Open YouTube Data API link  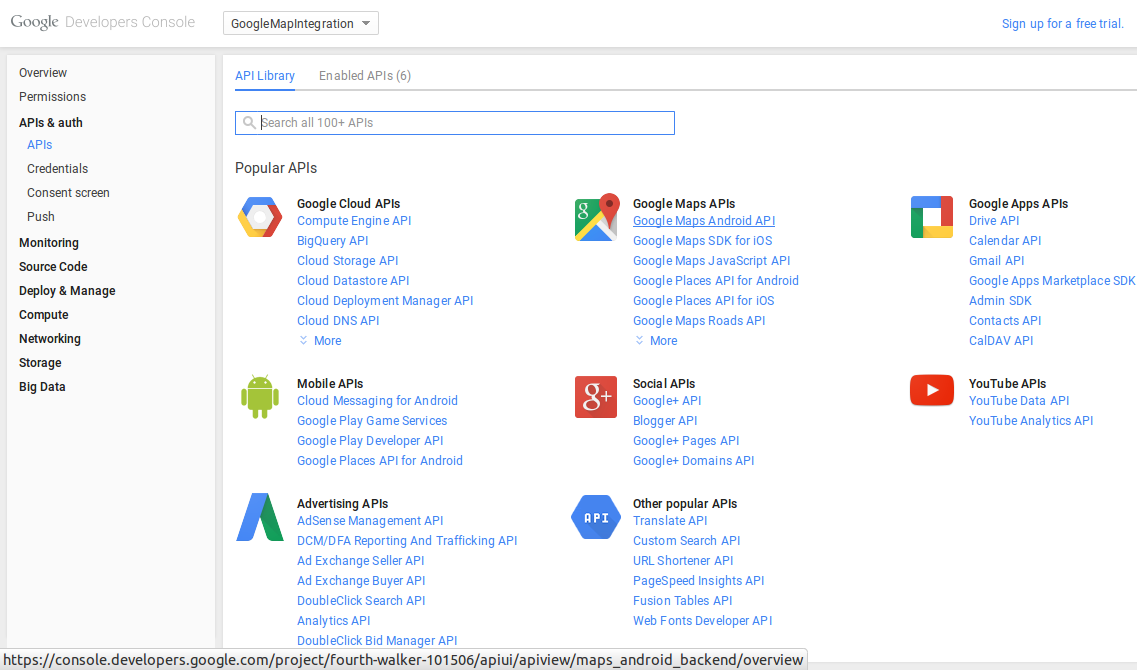1019,400
